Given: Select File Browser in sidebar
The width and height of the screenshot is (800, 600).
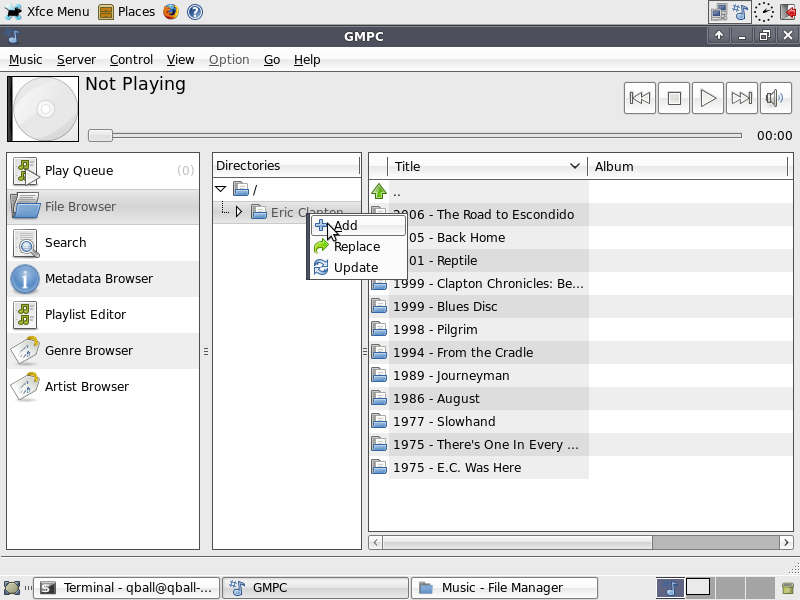Looking at the screenshot, I should pos(103,207).
